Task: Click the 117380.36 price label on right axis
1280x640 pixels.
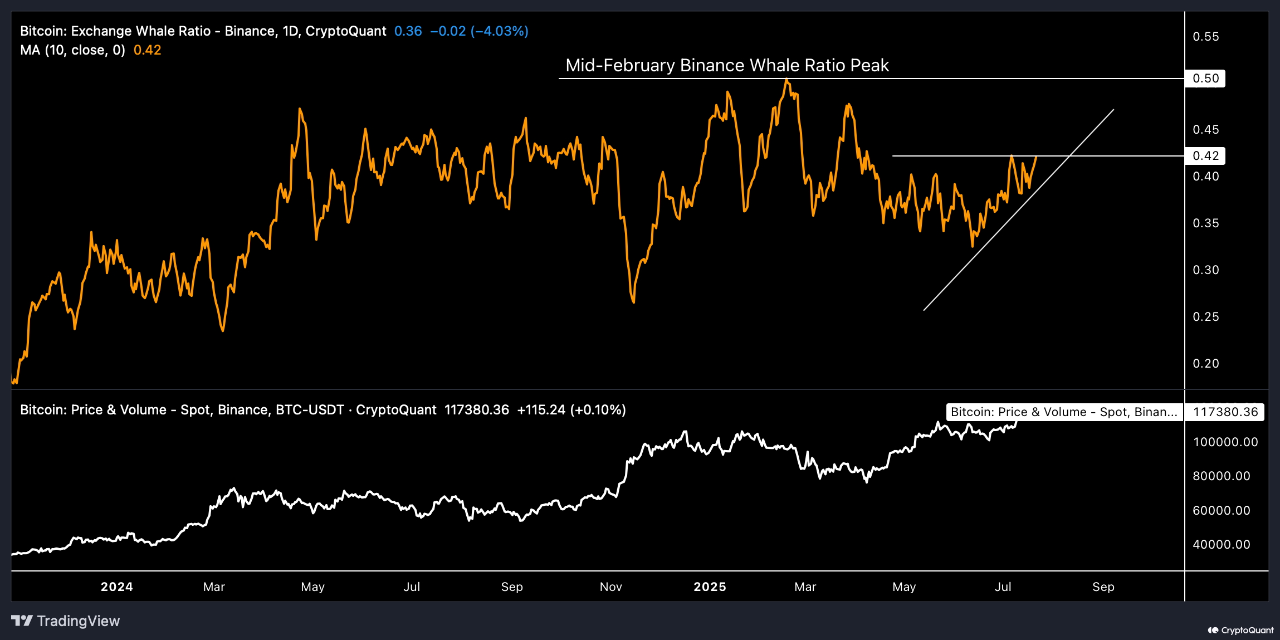Action: click(1226, 411)
